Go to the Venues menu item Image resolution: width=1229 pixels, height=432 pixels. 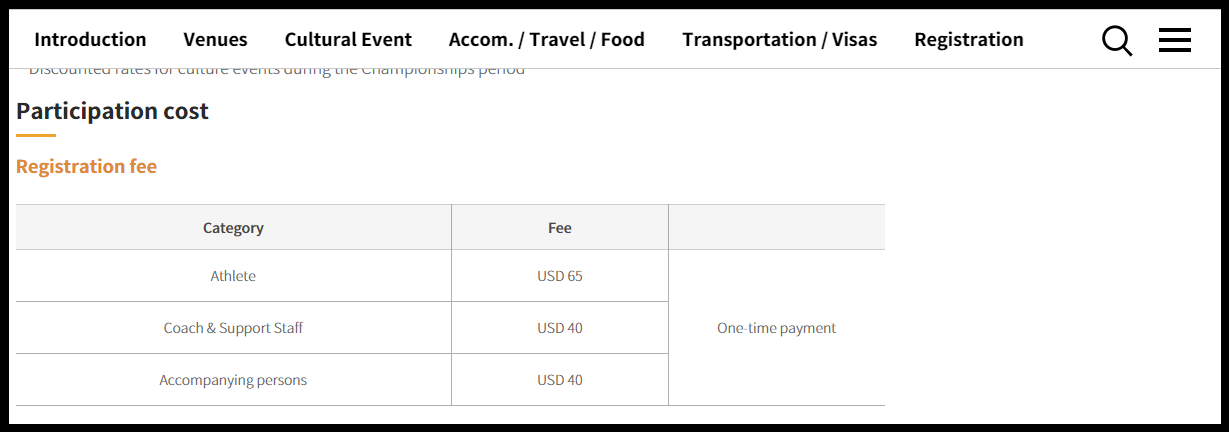click(x=215, y=40)
